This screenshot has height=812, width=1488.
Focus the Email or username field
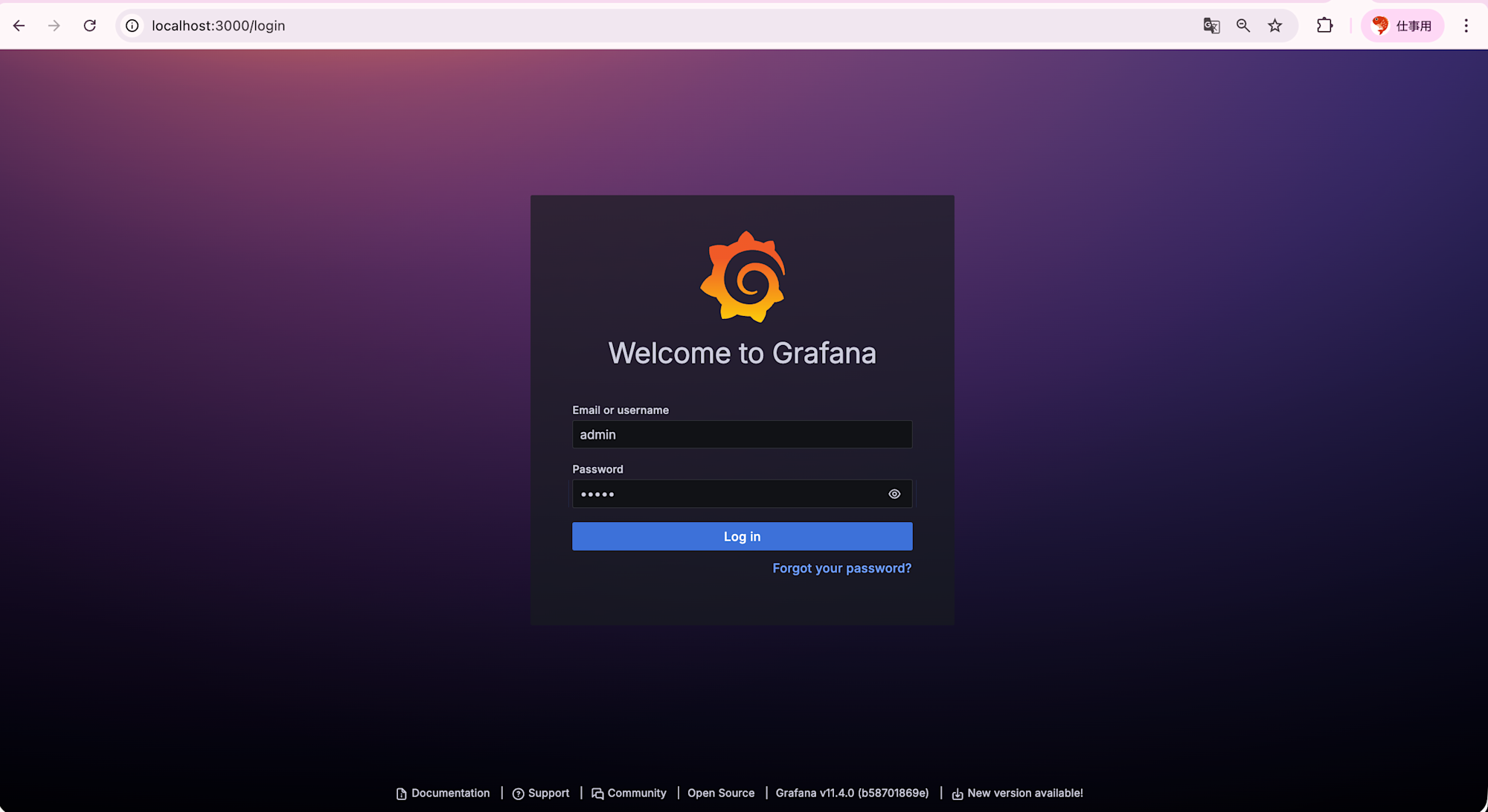[x=742, y=434]
